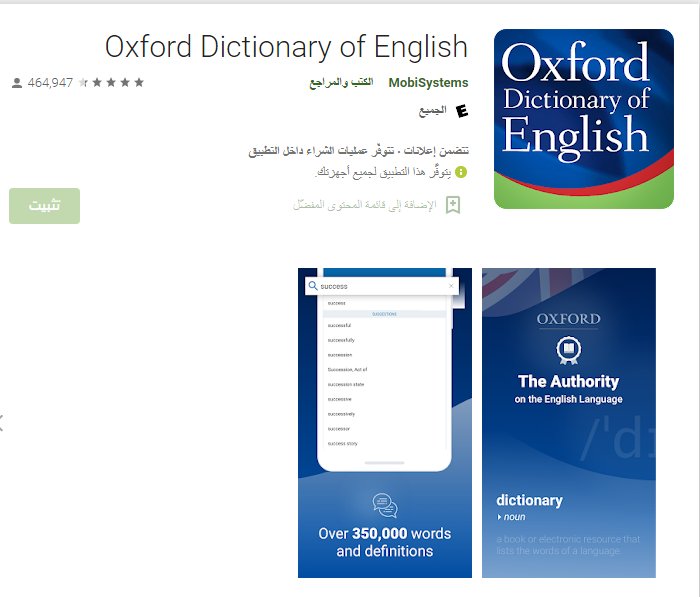Open the Books and Reference category link
The image size is (700, 597).
click(x=341, y=83)
